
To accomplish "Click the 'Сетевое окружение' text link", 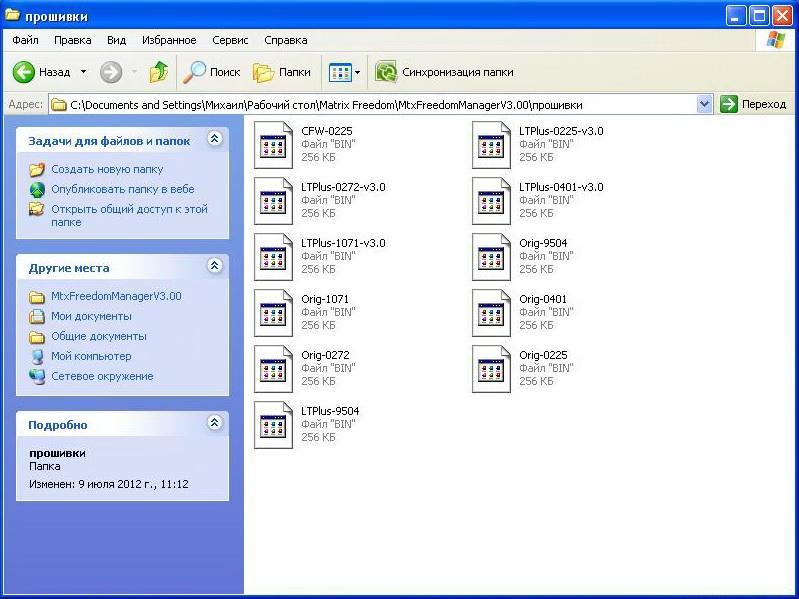I will (102, 376).
